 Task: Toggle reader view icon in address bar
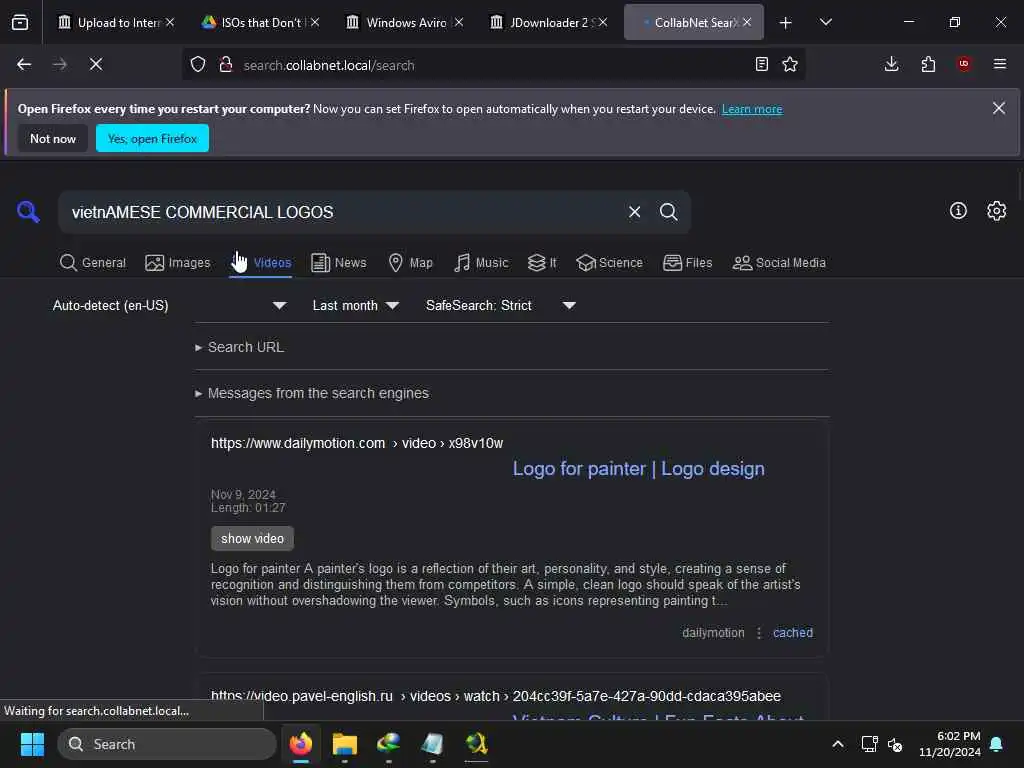(761, 64)
